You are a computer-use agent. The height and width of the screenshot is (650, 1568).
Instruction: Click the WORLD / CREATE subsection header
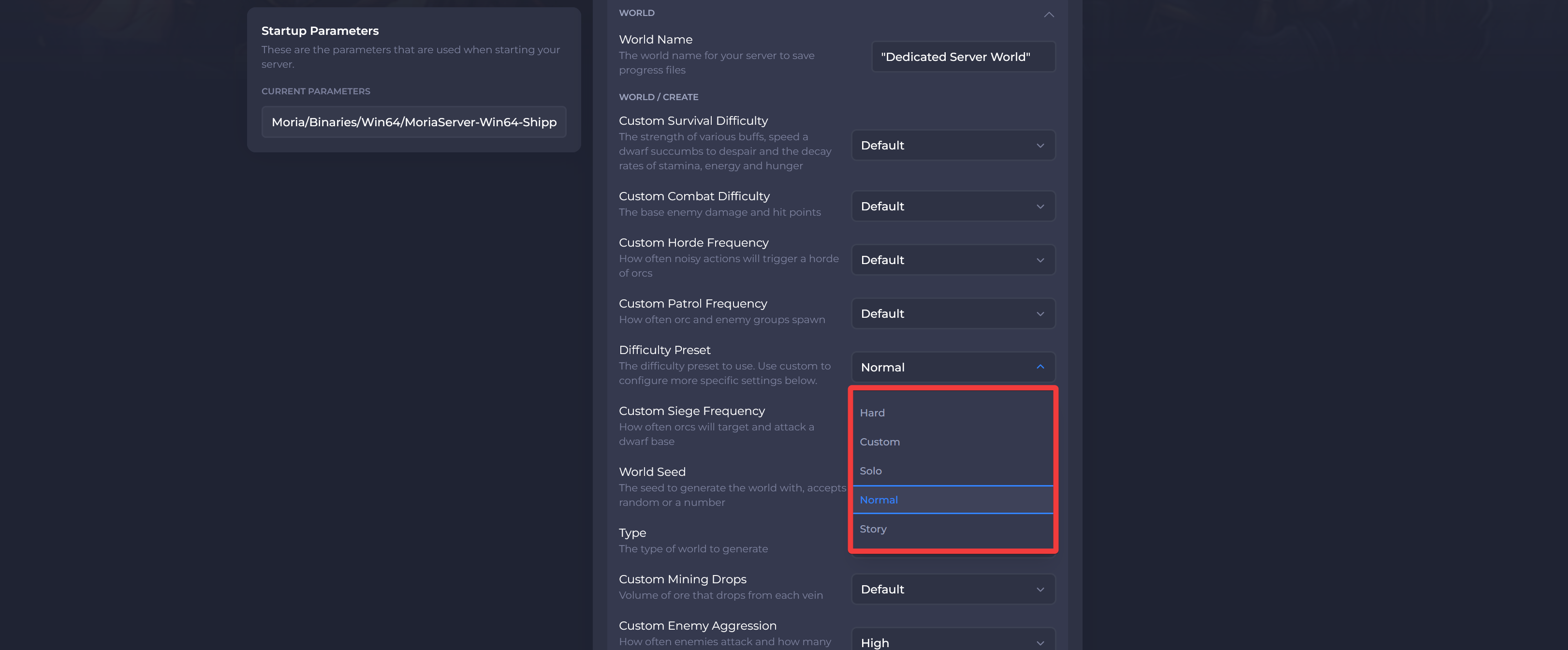(x=659, y=97)
